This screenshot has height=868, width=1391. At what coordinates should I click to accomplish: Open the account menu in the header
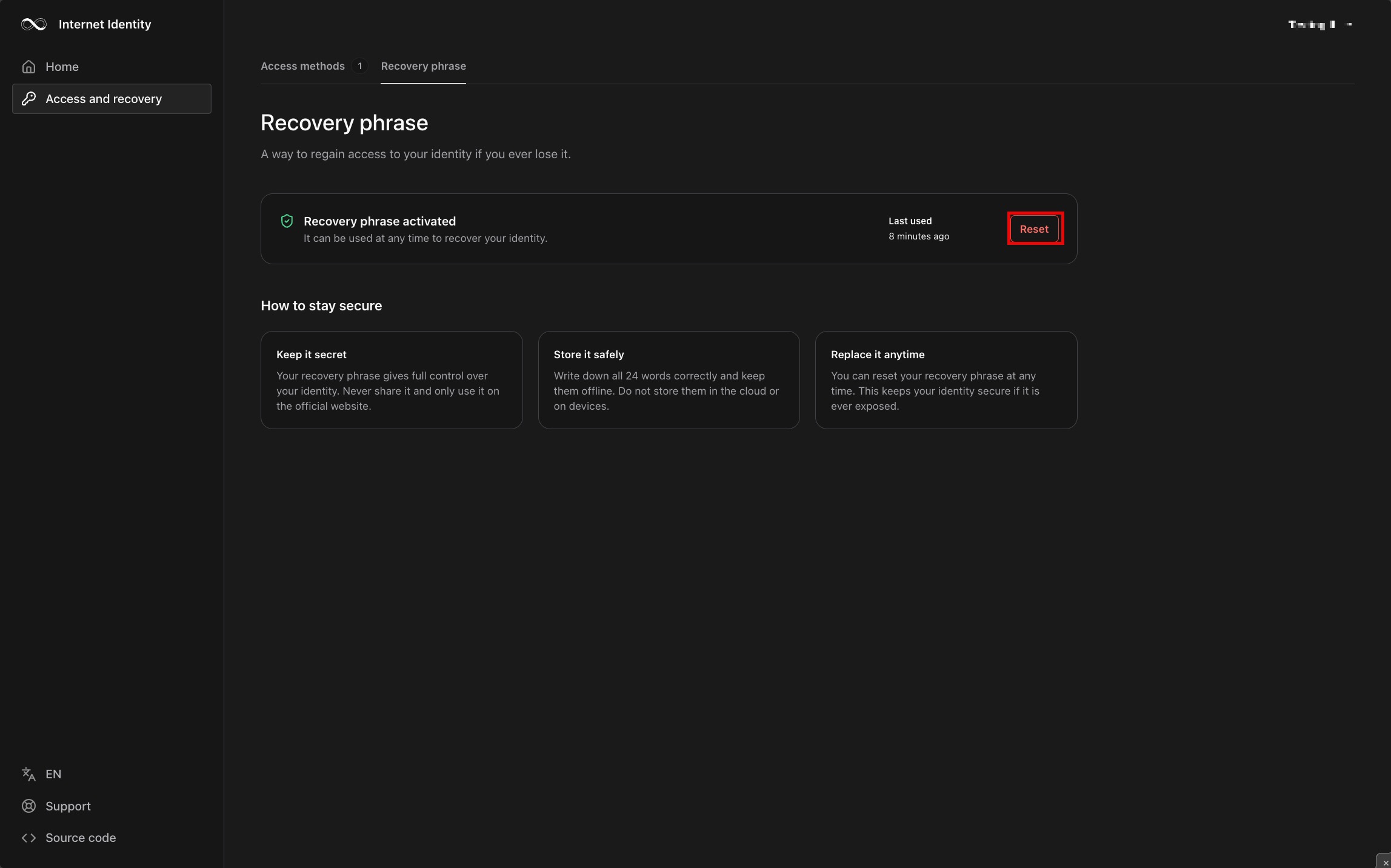(x=1320, y=24)
